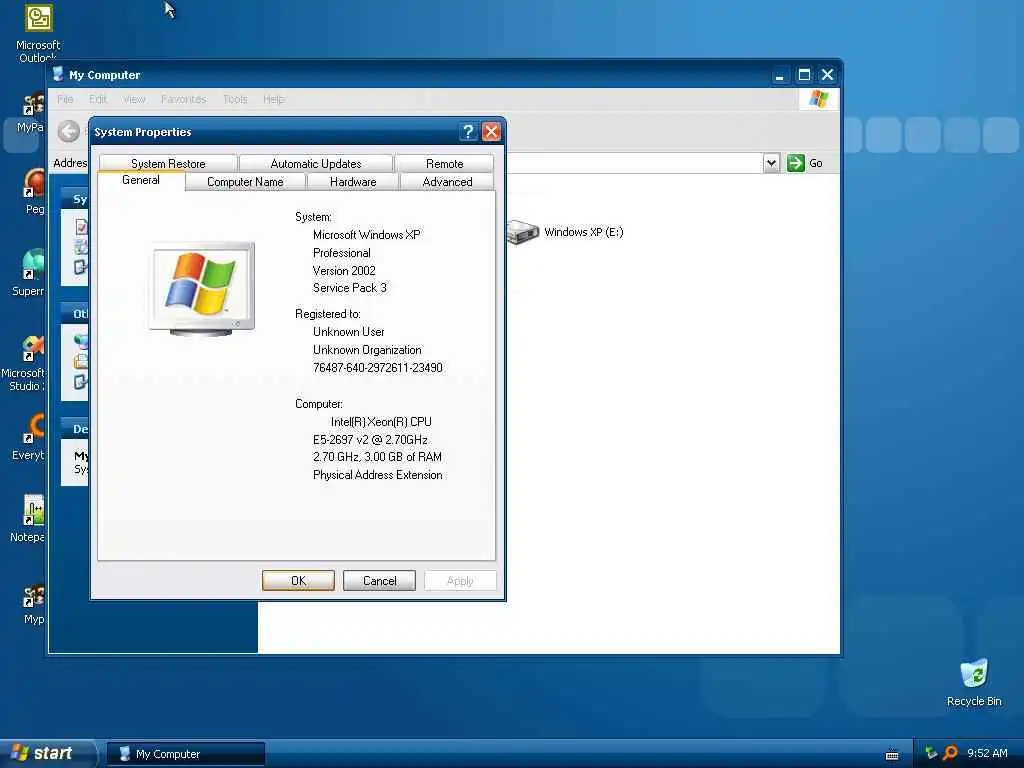Select the Windows XP (E:) drive icon

click(x=522, y=232)
